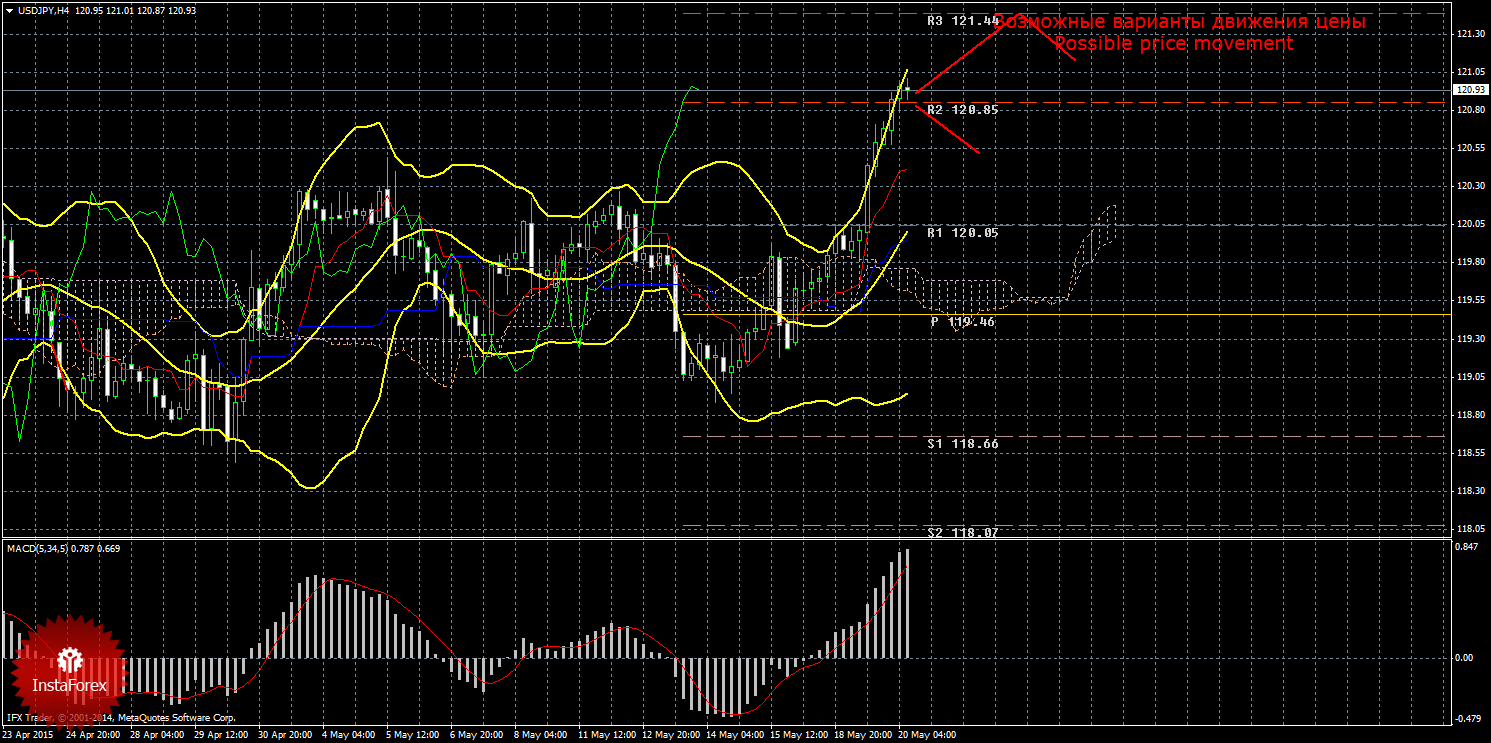
Task: Click the arrow before USDJPY,H4 title
Action: click(x=9, y=10)
